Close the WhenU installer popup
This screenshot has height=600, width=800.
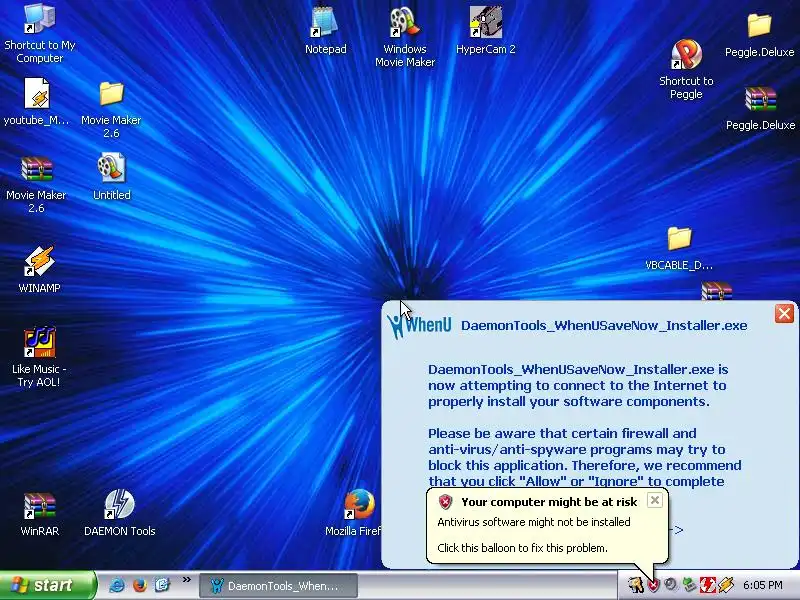(x=784, y=313)
